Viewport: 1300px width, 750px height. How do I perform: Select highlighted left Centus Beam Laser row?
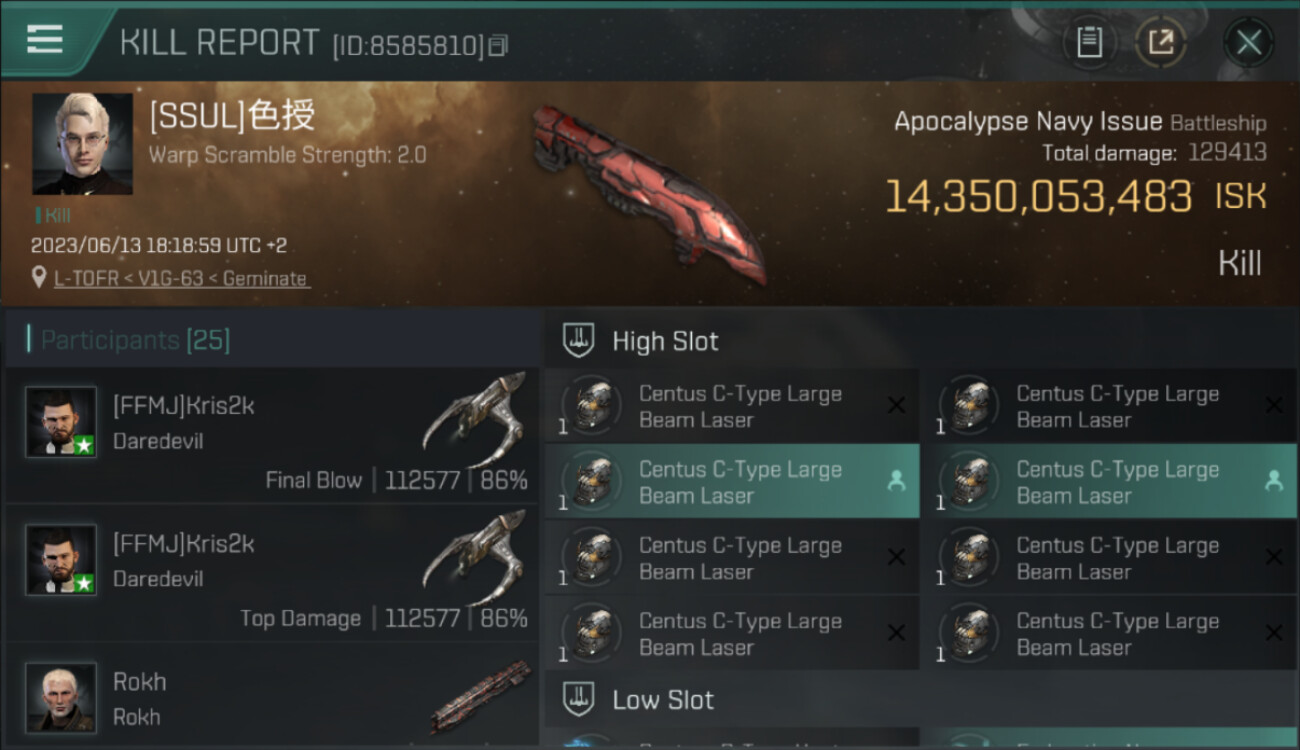732,482
